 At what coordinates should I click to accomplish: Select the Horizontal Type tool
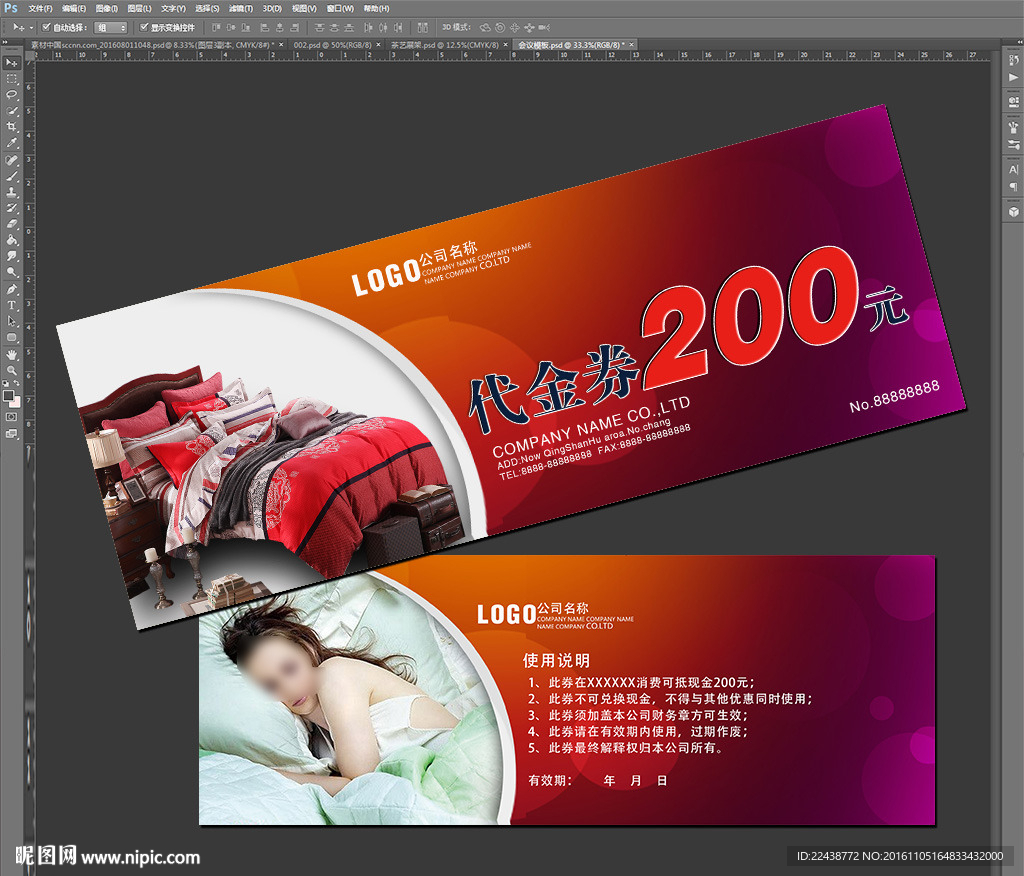(x=11, y=305)
